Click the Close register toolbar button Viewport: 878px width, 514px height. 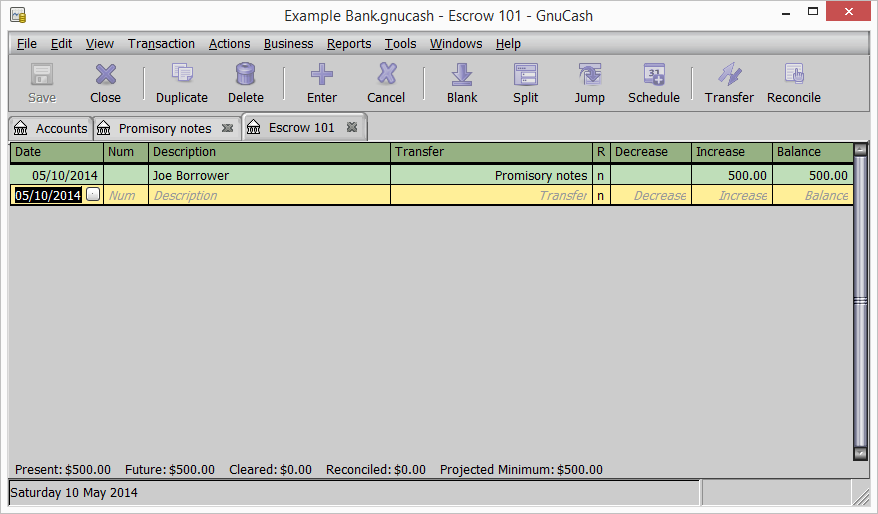[x=105, y=83]
